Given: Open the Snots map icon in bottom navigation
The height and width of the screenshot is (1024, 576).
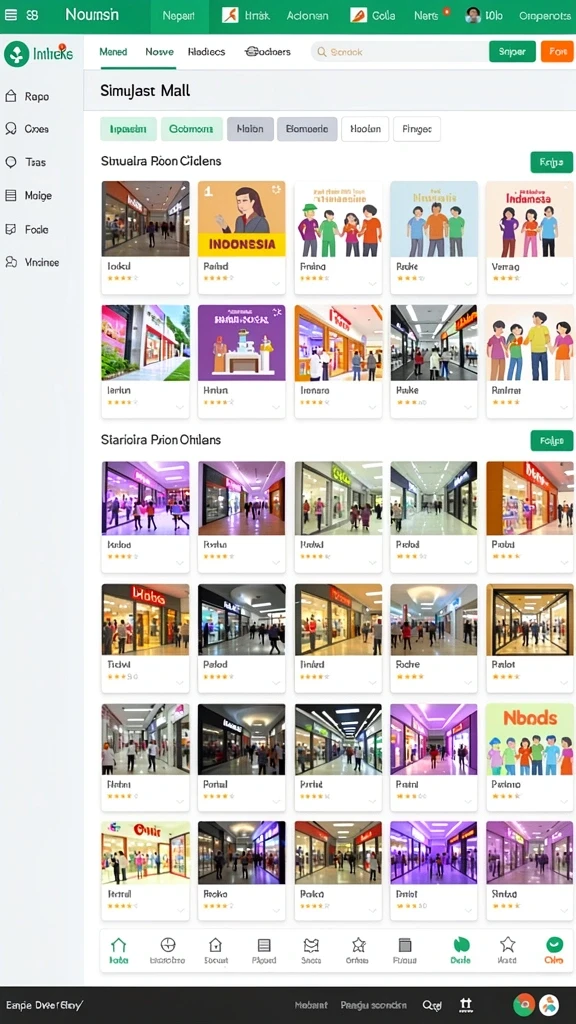Looking at the screenshot, I should tap(312, 945).
